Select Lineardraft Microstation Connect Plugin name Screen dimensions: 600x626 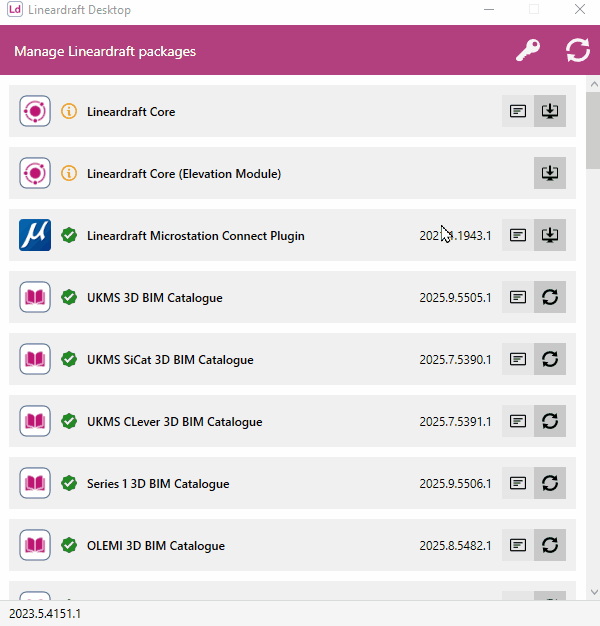tap(196, 236)
